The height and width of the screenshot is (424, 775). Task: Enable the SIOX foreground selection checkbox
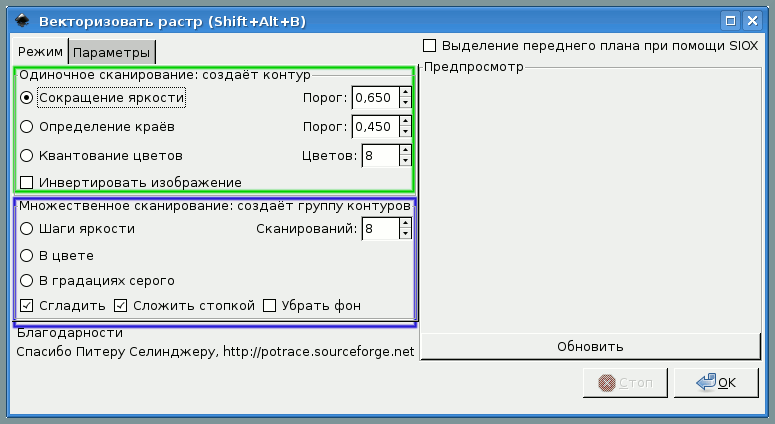(x=430, y=46)
